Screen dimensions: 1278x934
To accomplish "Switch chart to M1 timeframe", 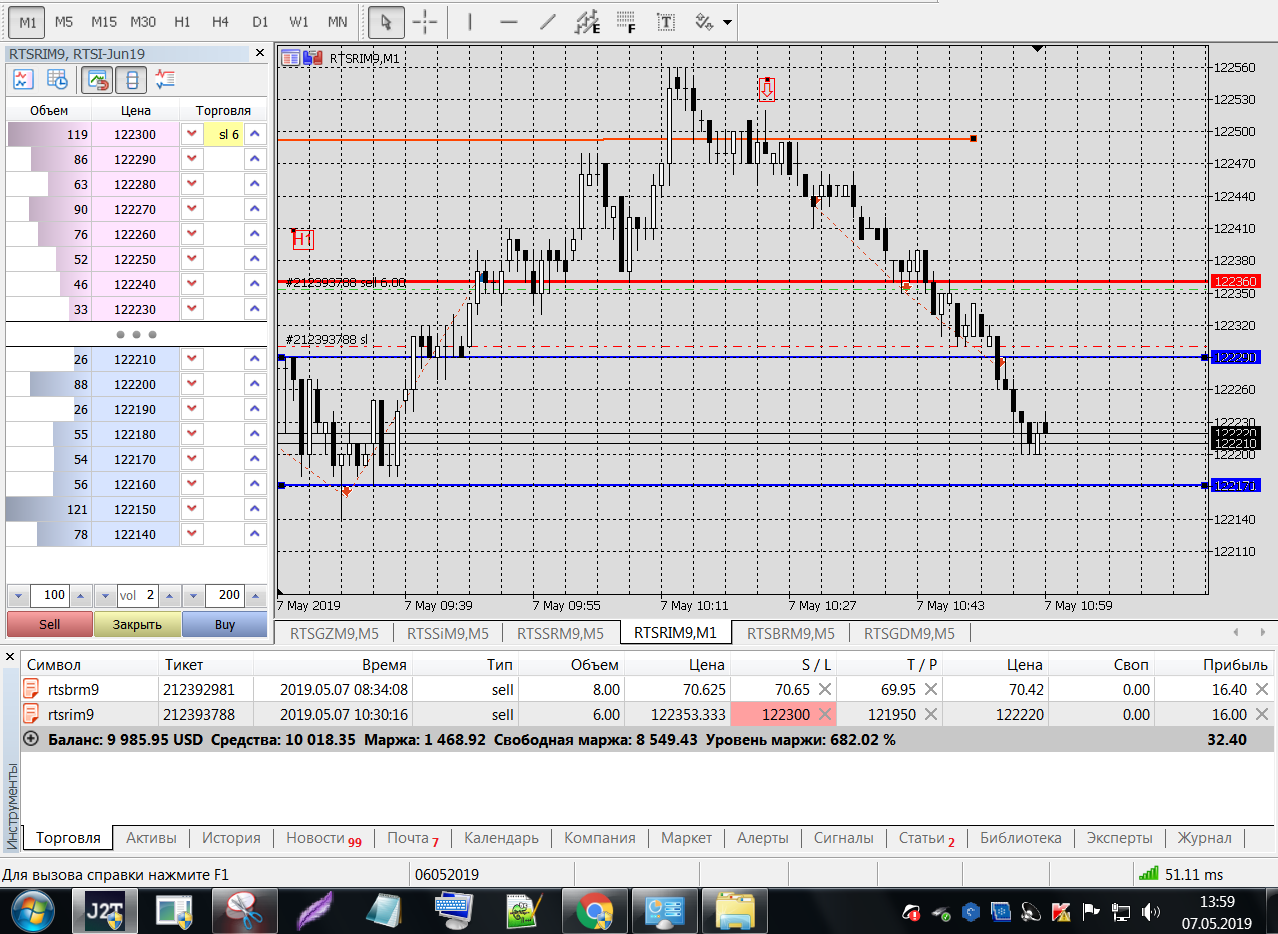I will tap(27, 21).
